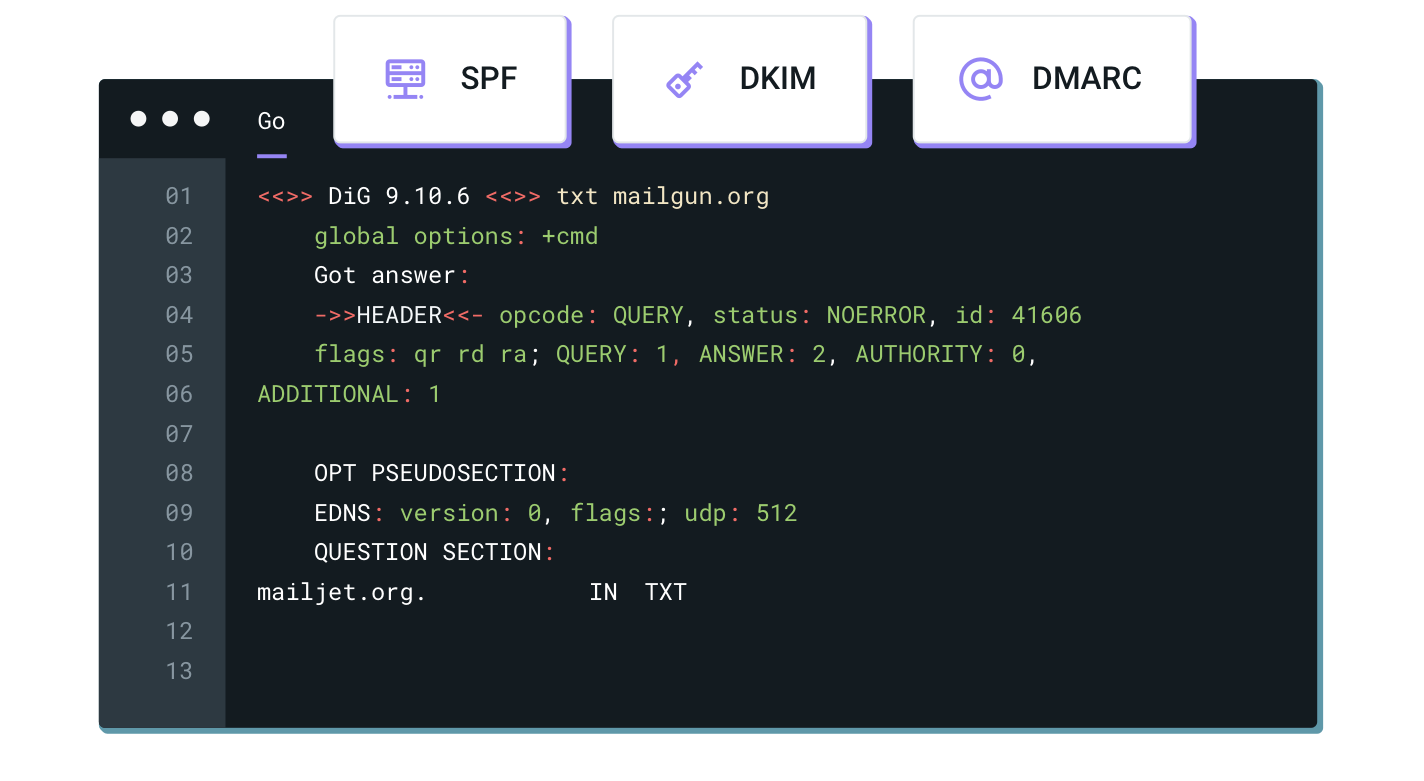Click the text 'txt mailgun.org'
The height and width of the screenshot is (781, 1424).
point(663,196)
